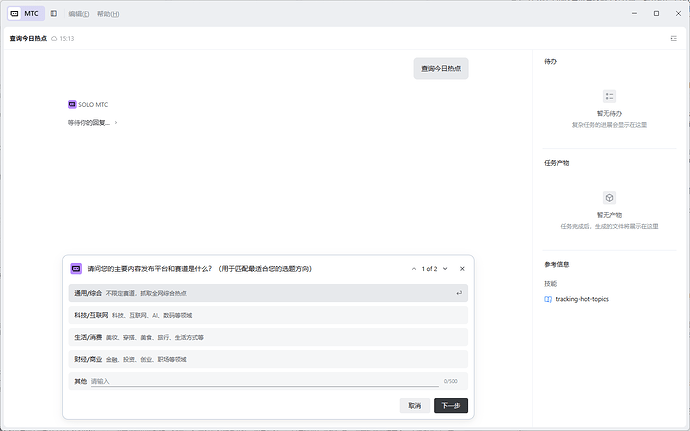Click the 取消 button
The width and height of the screenshot is (690, 431).
click(x=415, y=405)
